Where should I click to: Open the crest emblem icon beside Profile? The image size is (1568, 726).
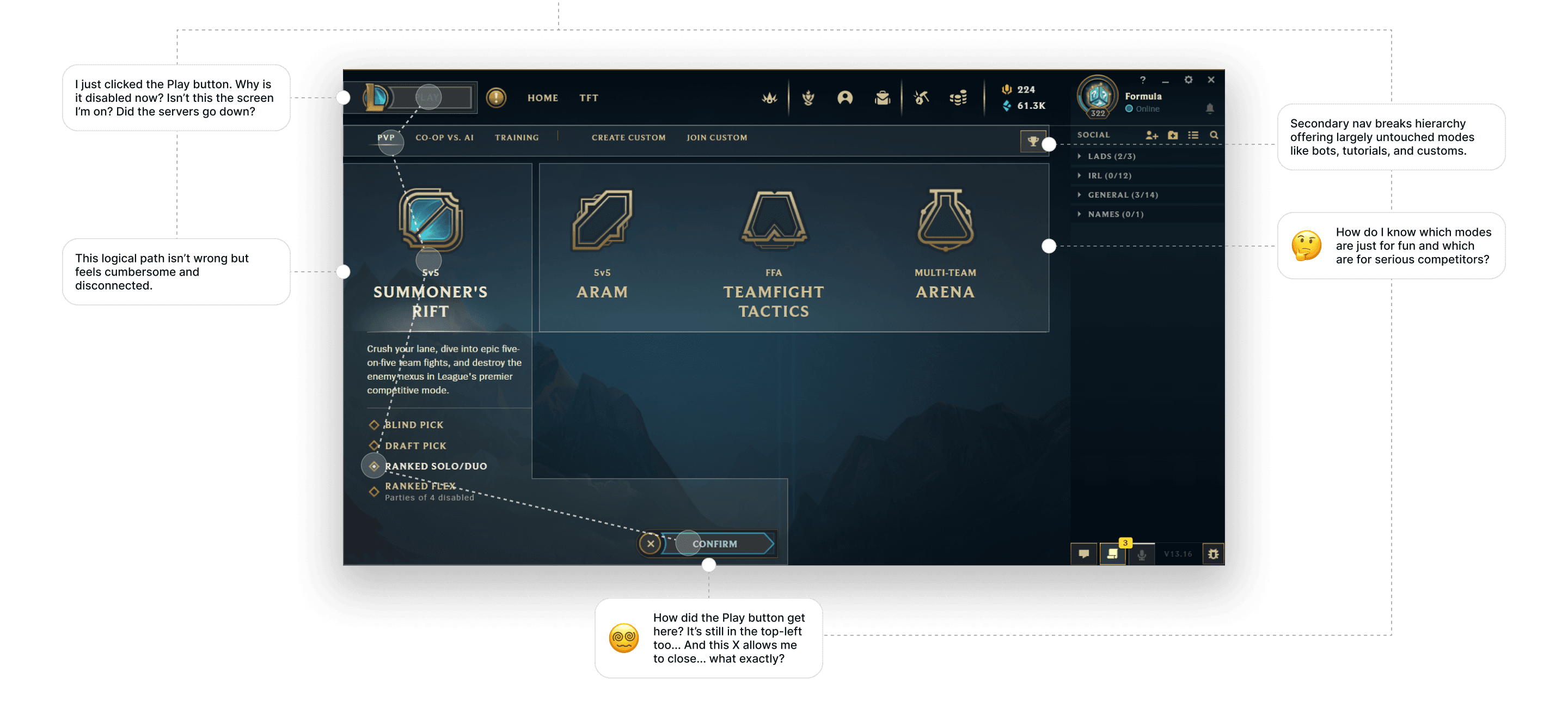tap(808, 97)
